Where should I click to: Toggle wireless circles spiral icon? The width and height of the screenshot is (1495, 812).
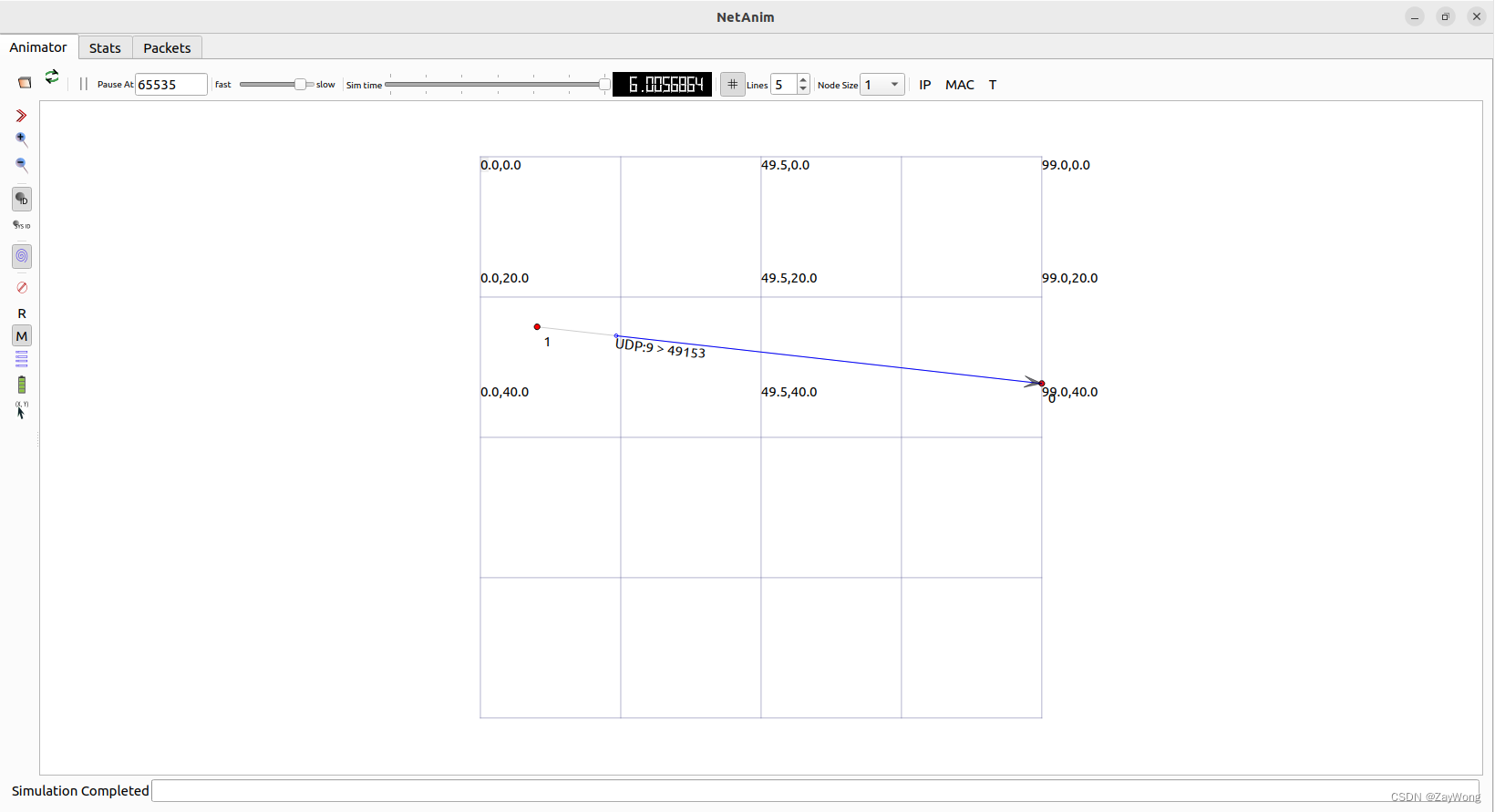tap(22, 256)
